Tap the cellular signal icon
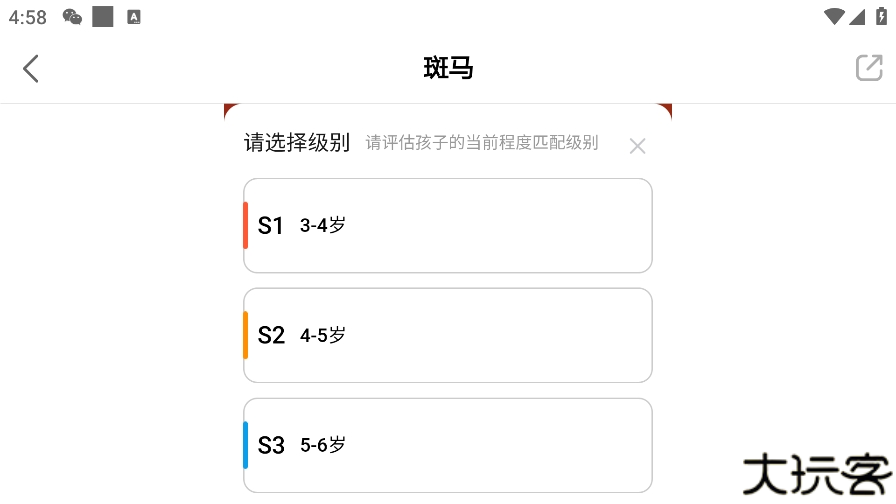Screen dimensions: 896x504 coord(857,16)
